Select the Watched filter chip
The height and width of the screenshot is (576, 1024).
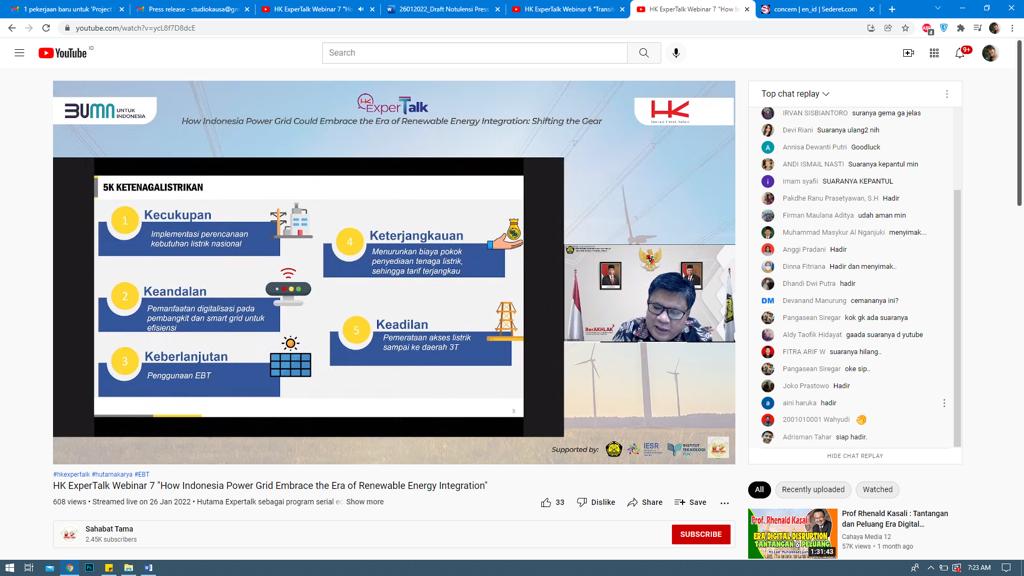coord(877,490)
